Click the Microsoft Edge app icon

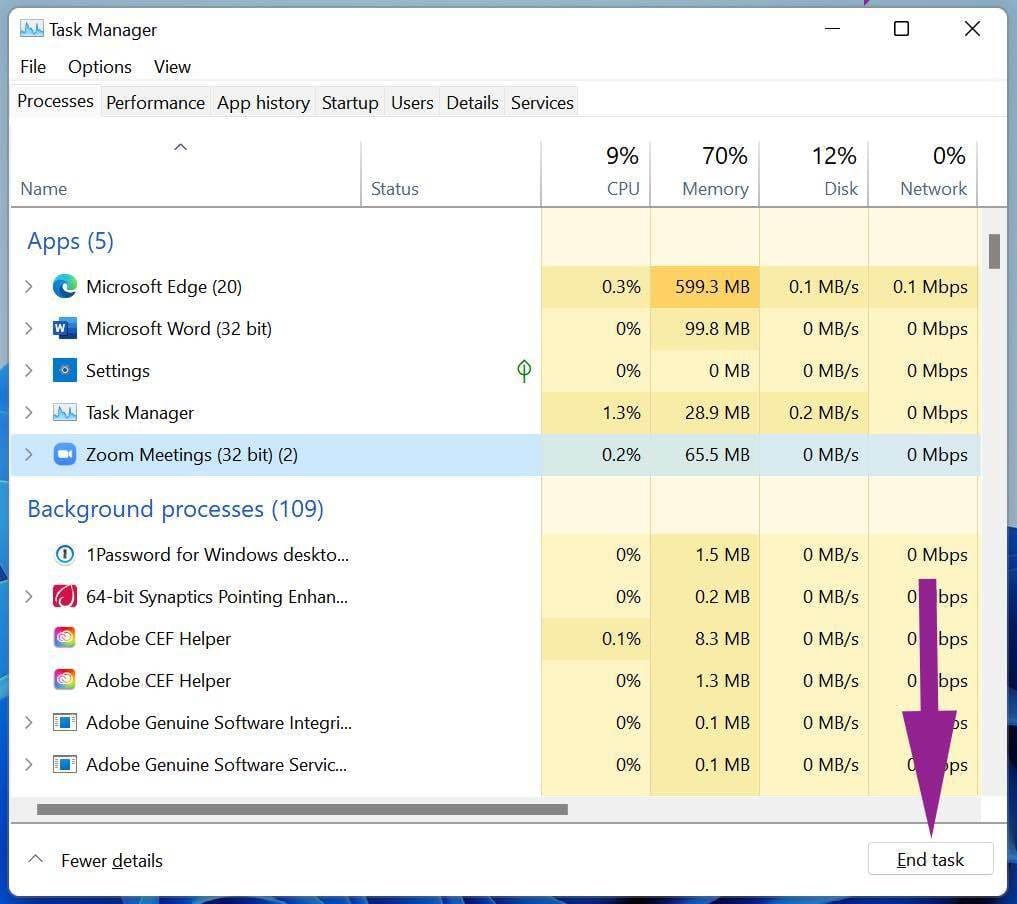[64, 286]
